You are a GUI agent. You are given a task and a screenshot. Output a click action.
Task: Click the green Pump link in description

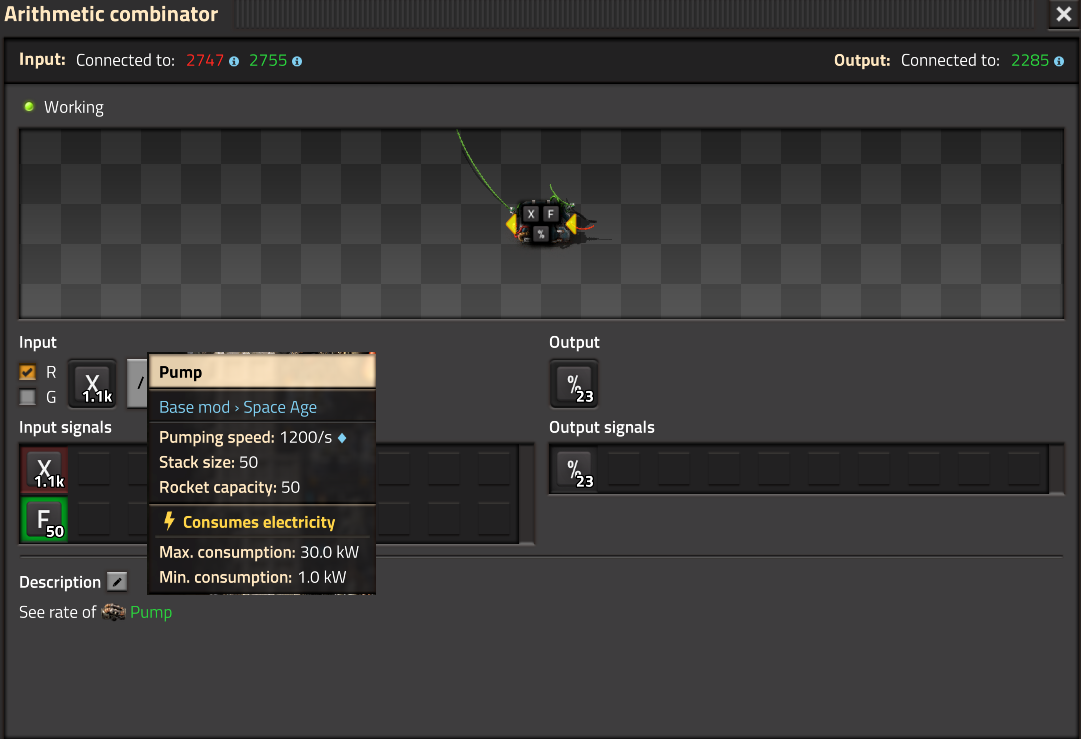[x=151, y=612]
